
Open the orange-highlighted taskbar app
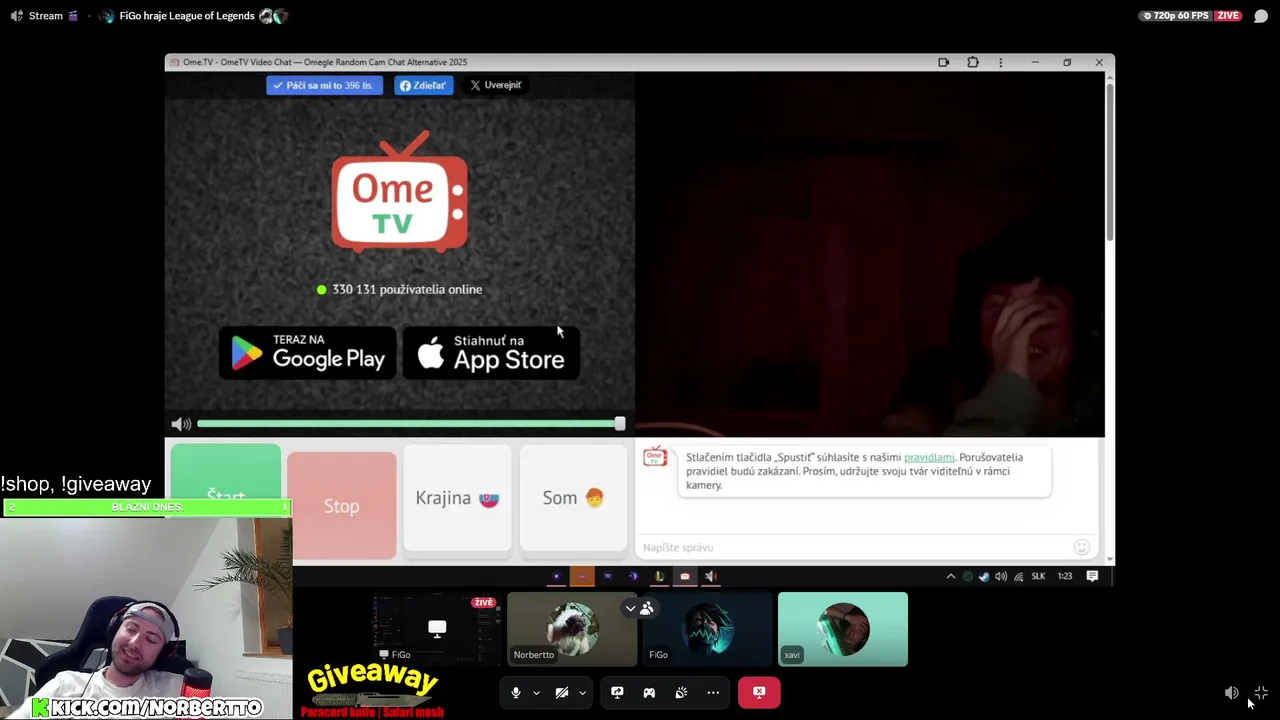tap(581, 576)
